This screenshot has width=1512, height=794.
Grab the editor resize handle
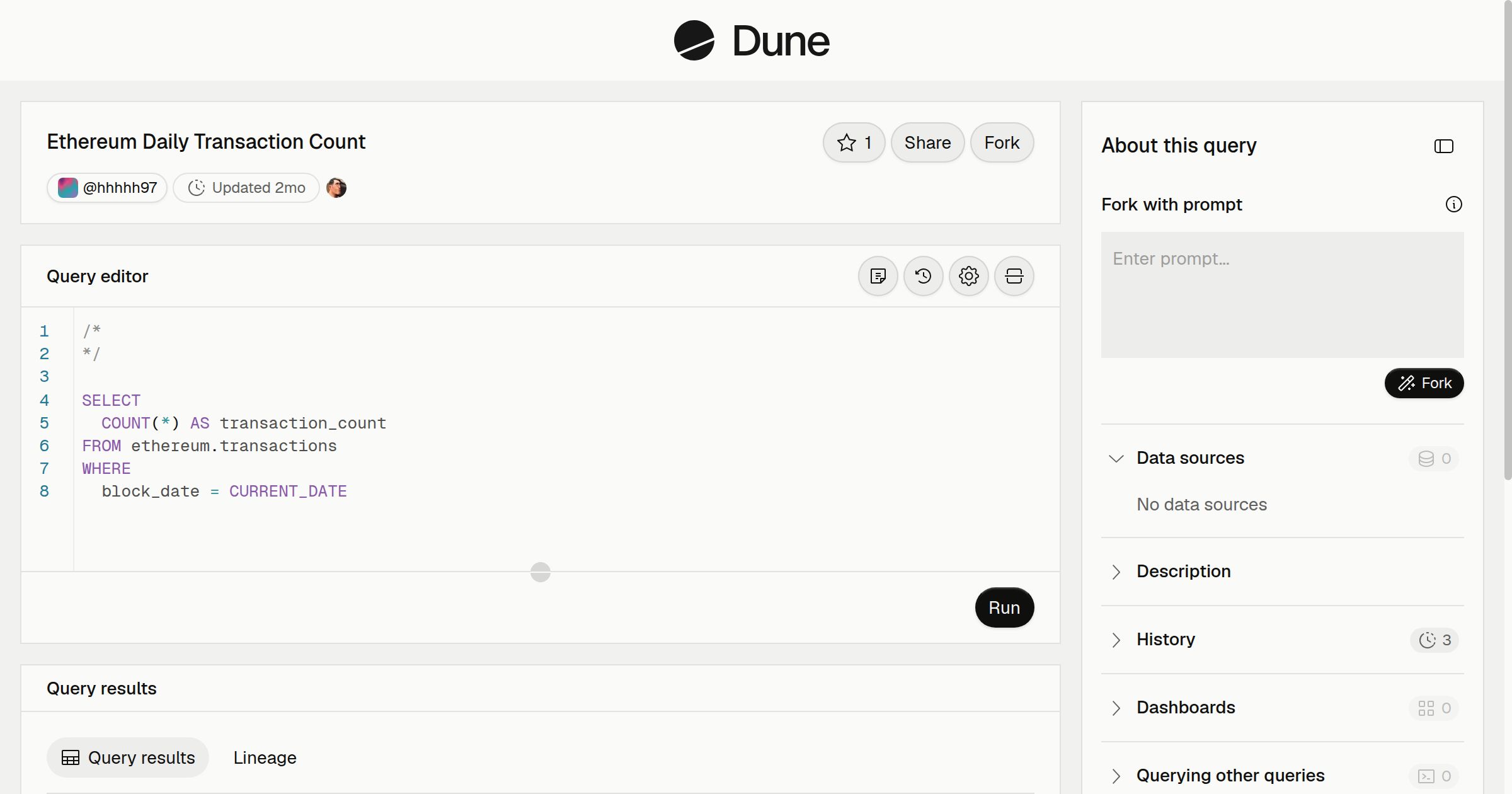541,572
